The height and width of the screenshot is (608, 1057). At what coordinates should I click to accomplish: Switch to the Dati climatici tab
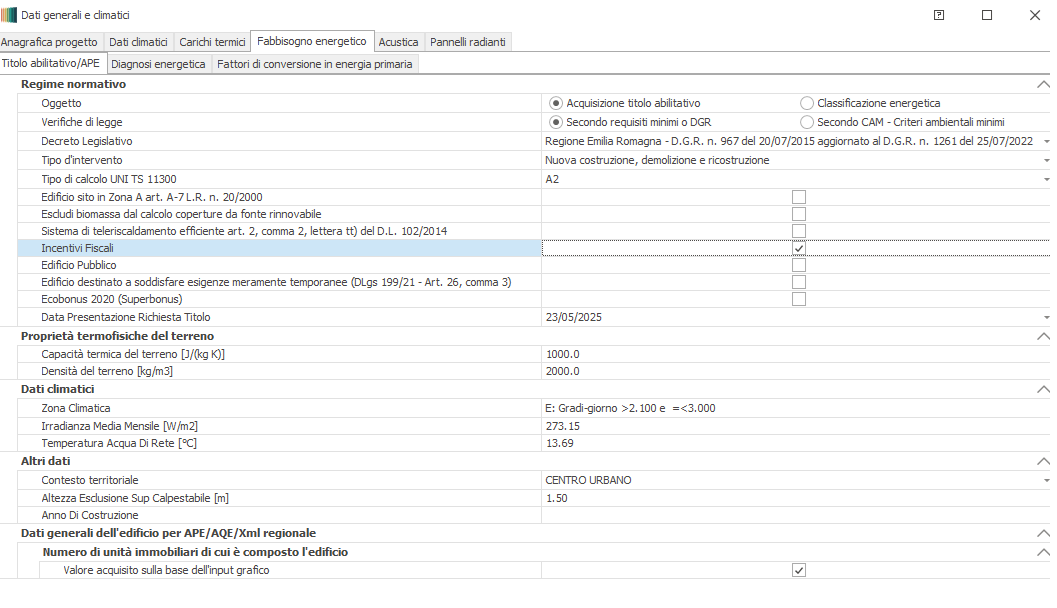tap(138, 42)
